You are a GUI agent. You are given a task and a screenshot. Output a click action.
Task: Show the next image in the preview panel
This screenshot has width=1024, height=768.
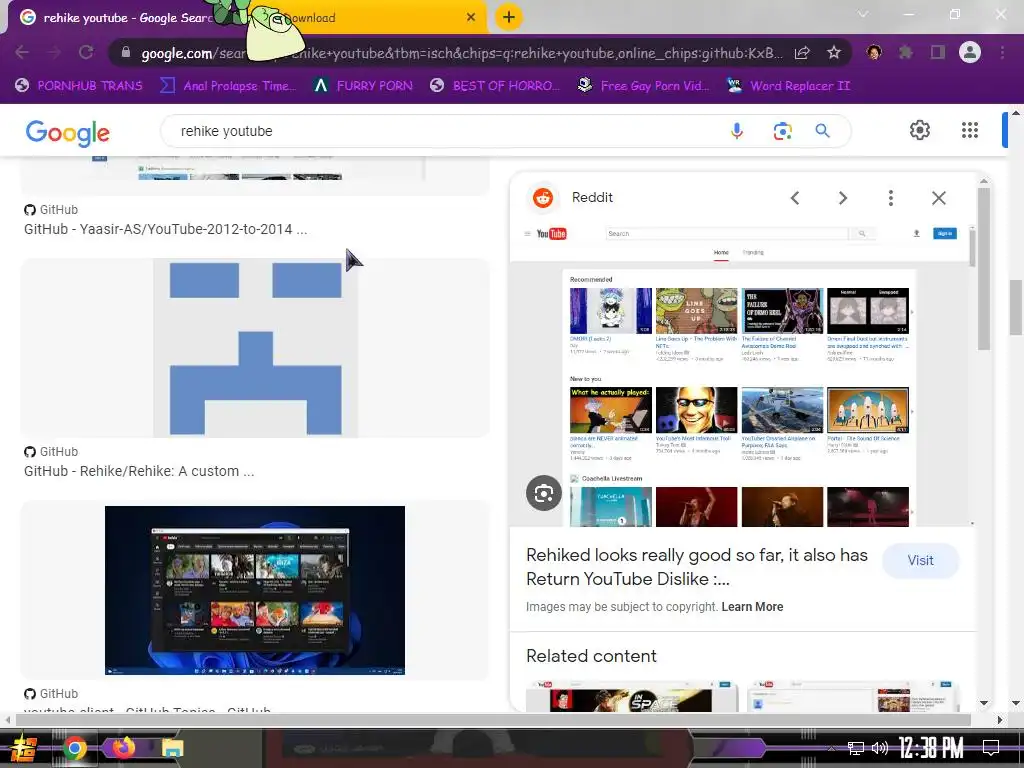pos(842,198)
